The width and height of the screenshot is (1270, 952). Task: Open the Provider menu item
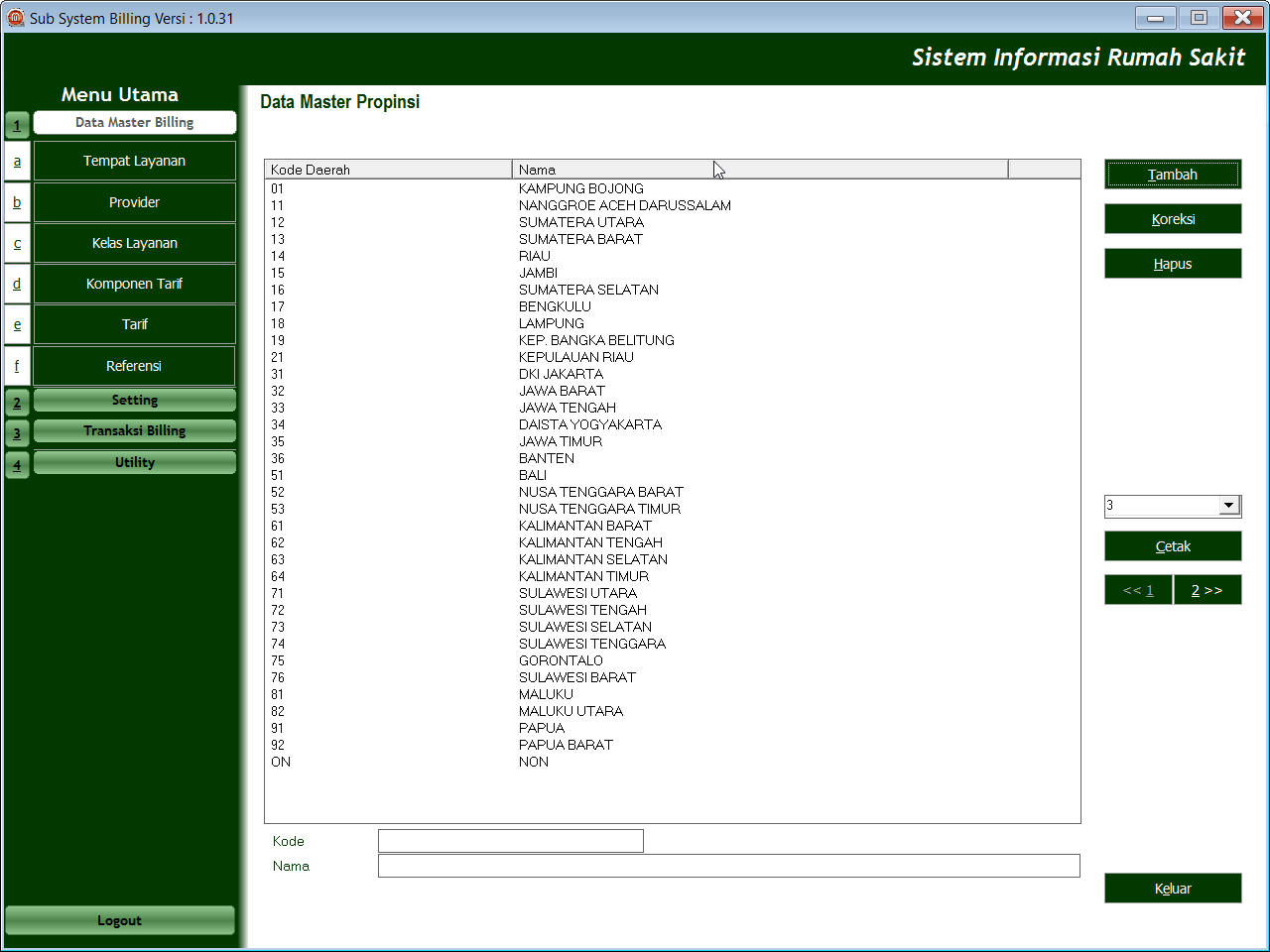point(134,202)
